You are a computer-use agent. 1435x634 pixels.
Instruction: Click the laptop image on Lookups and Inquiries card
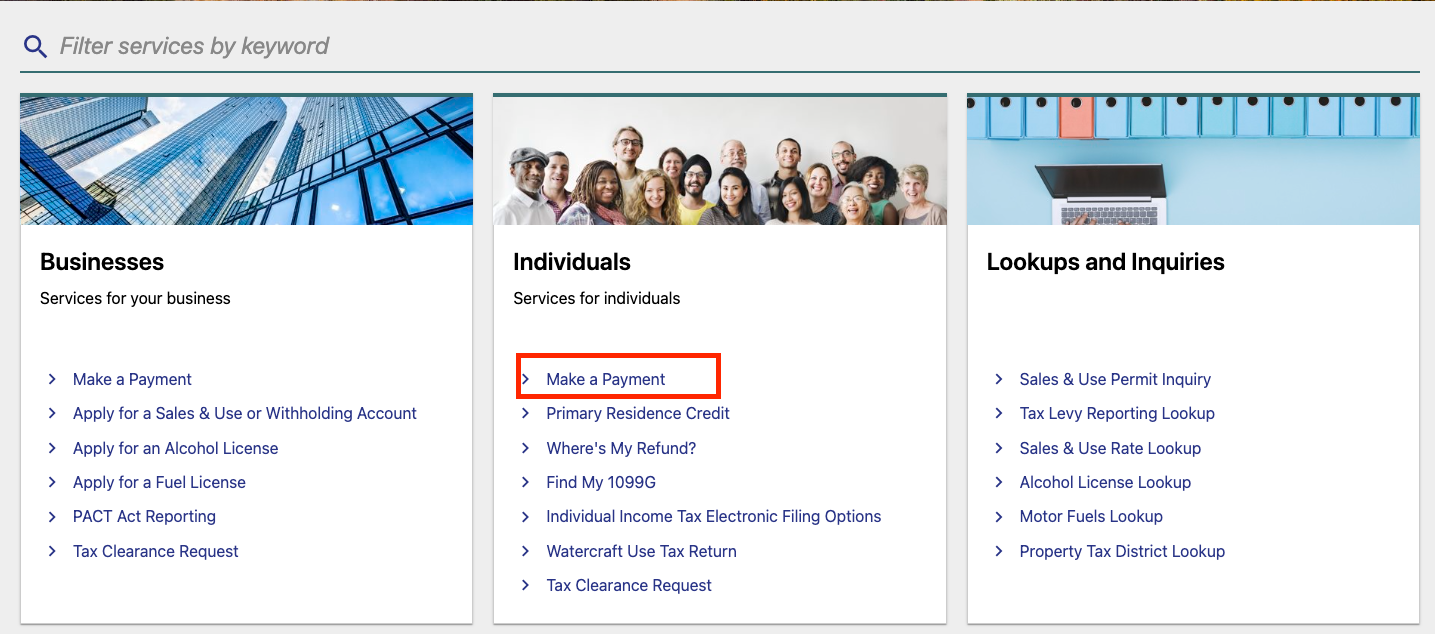click(1193, 160)
